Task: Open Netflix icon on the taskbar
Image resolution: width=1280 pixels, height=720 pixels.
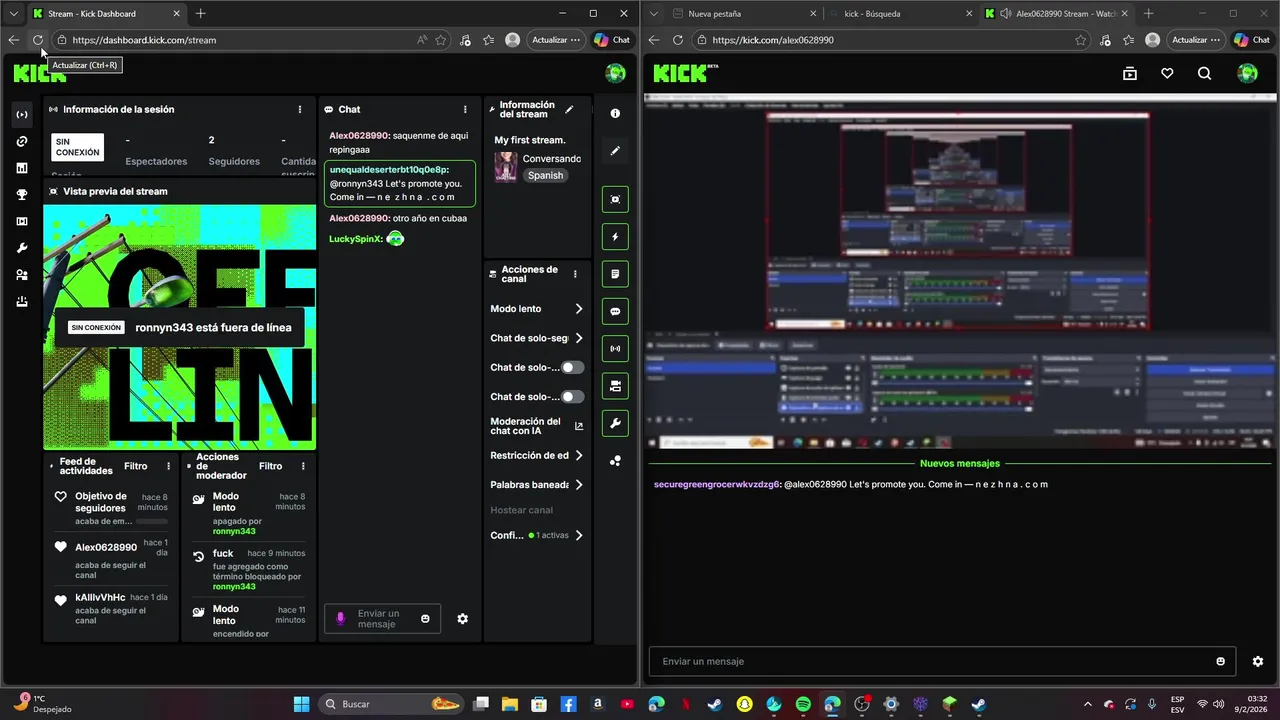Action: (x=685, y=704)
